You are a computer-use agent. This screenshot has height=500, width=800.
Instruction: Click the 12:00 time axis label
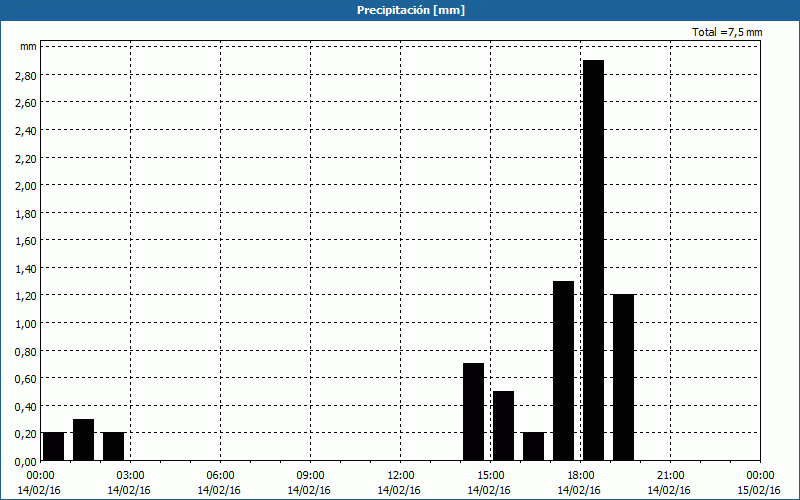[x=401, y=476]
